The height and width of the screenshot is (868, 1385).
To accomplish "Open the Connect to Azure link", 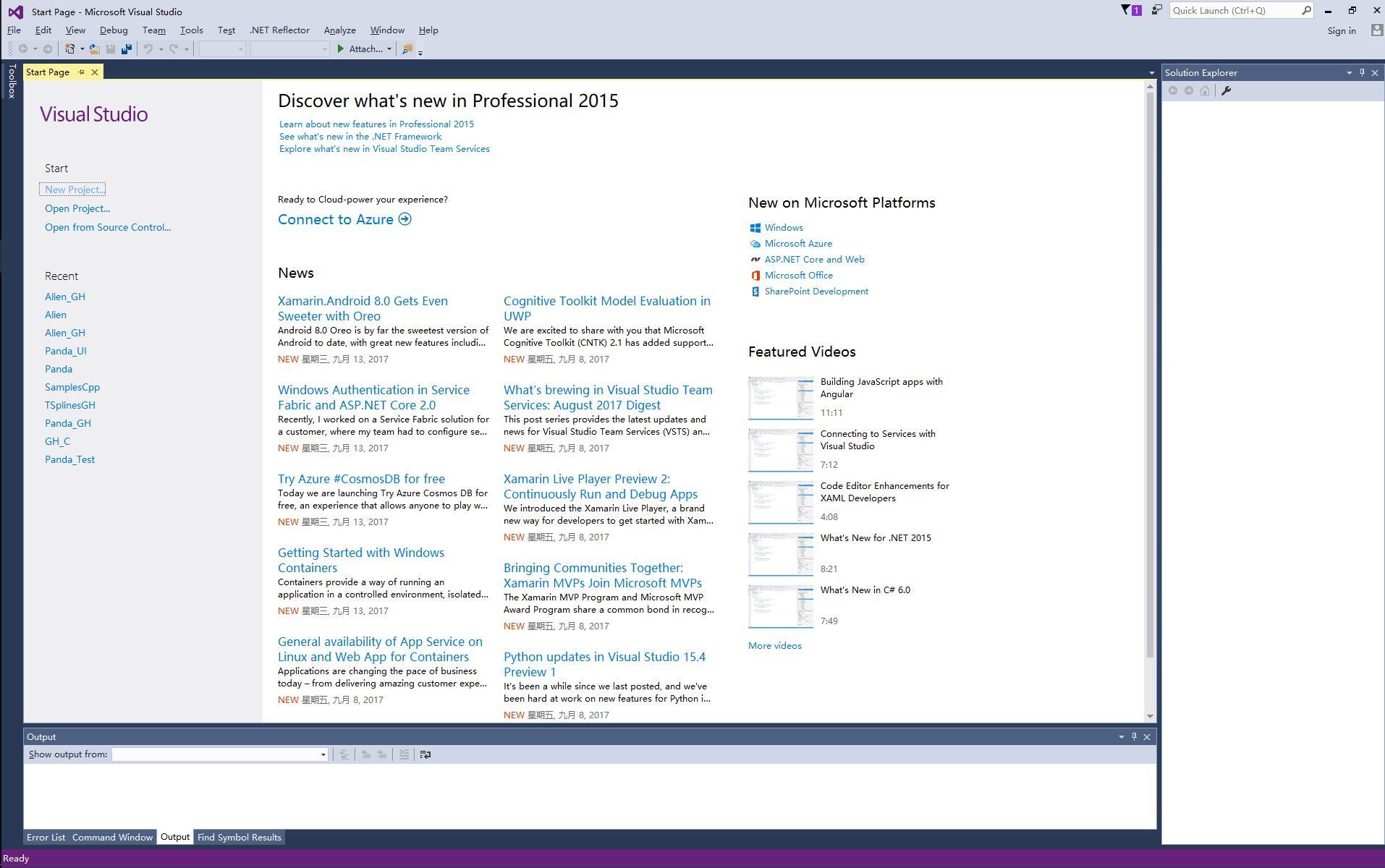I will pyautogui.click(x=344, y=219).
